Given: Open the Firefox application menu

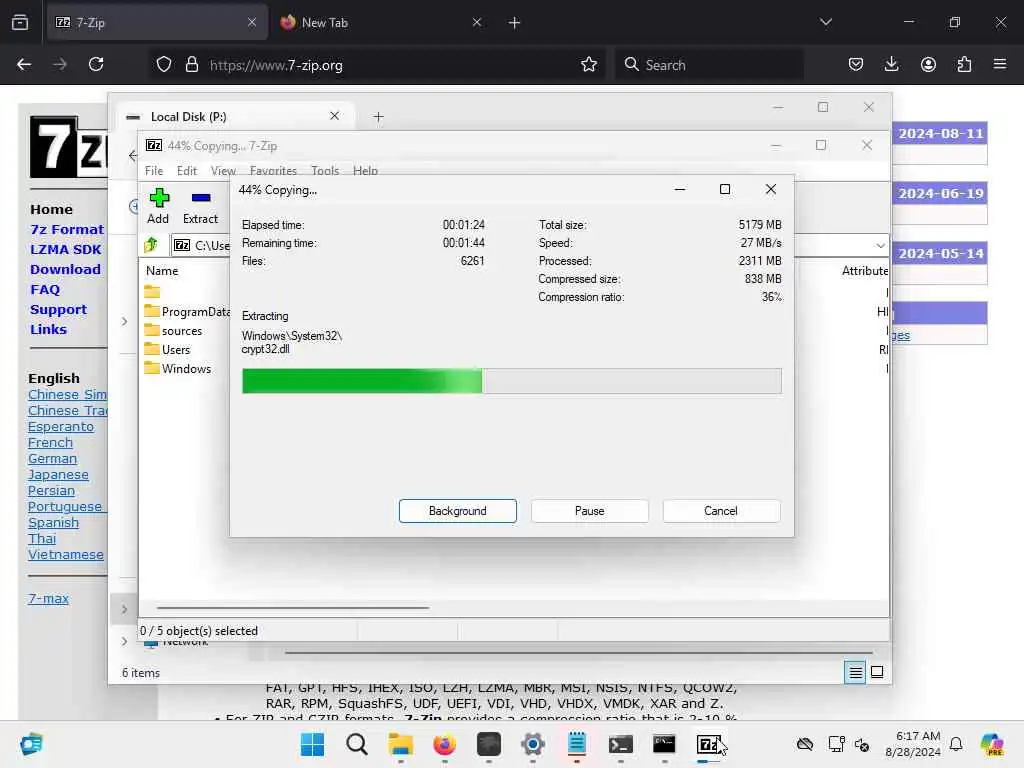Looking at the screenshot, I should [1000, 64].
